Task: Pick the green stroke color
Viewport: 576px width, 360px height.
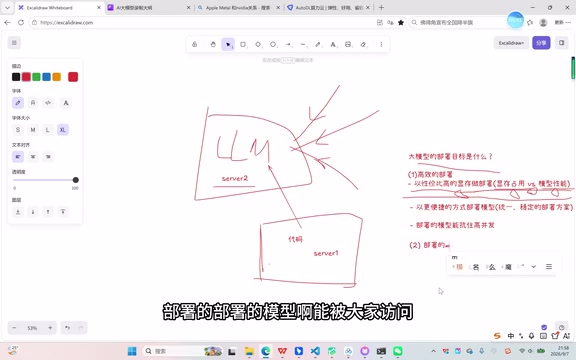Action: pos(36,77)
